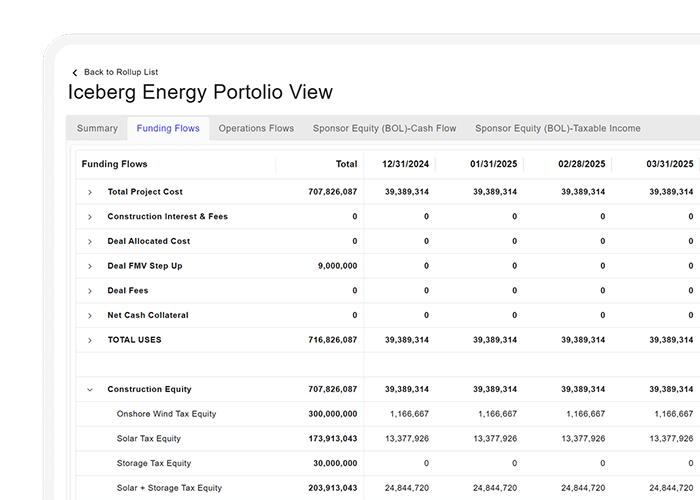The image size is (700, 500).
Task: Click the Funding Flows column header
Action: tap(114, 164)
